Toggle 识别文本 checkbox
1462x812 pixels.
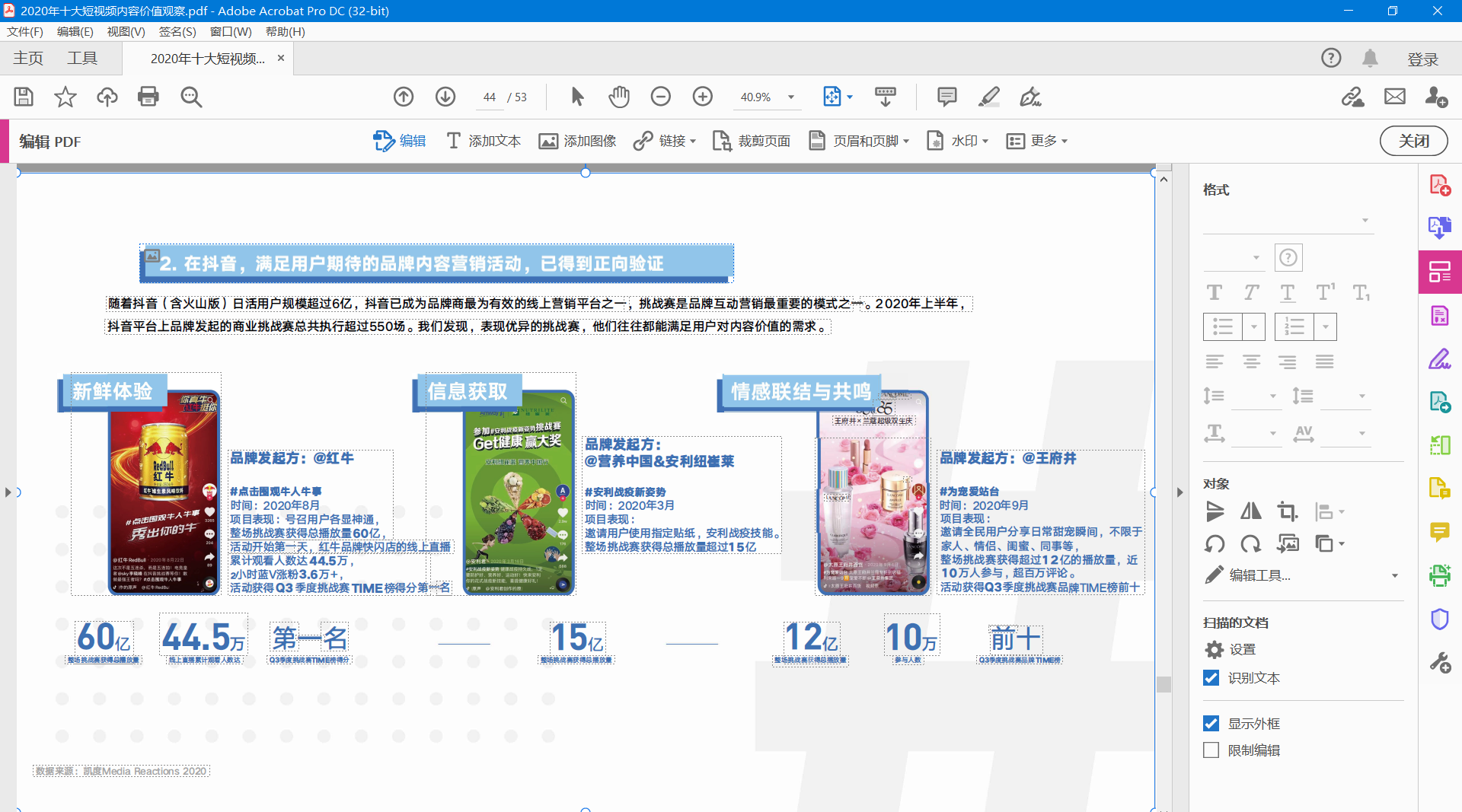pos(1211,677)
